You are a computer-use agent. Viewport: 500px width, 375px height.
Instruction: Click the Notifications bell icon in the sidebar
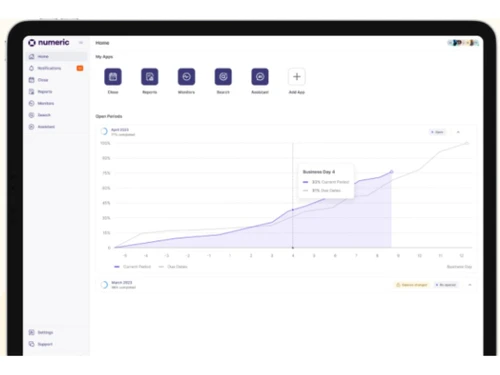point(32,68)
